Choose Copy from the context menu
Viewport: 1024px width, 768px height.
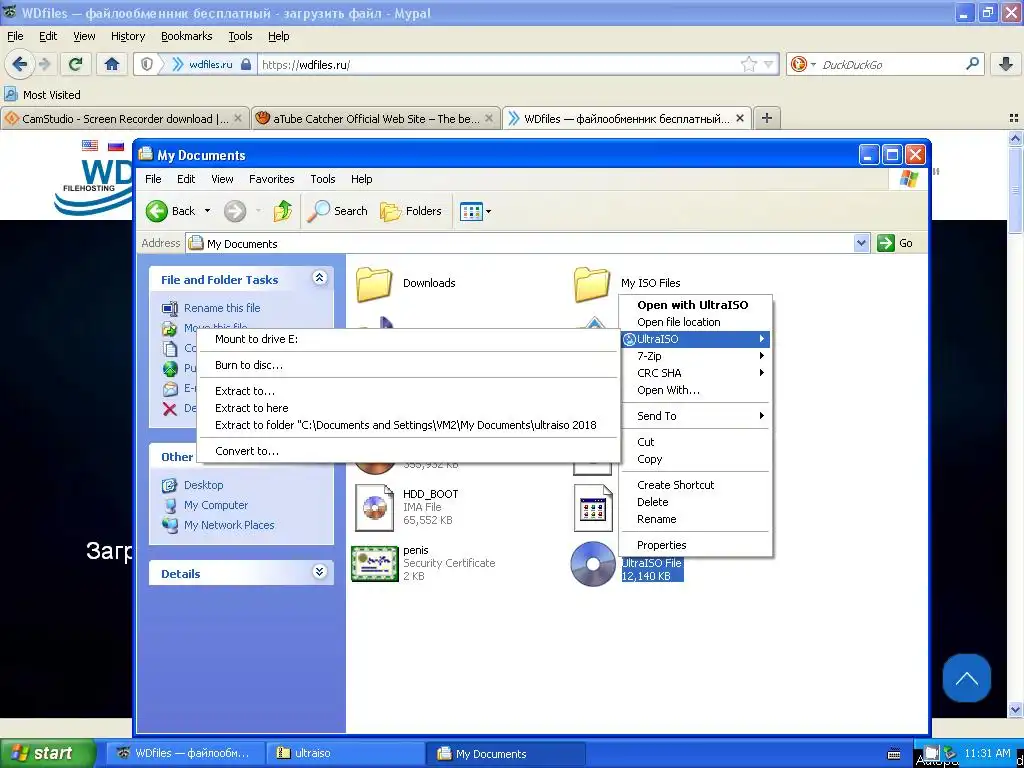[x=695, y=459]
